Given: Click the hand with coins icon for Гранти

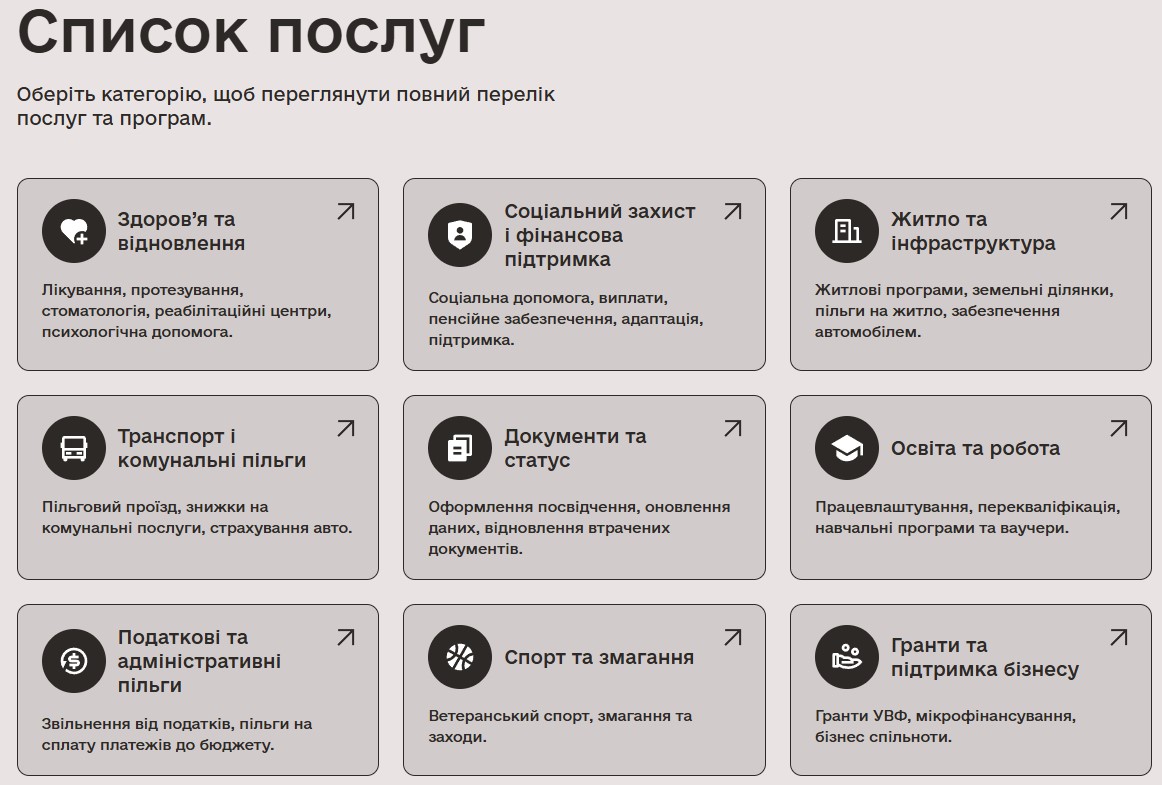Looking at the screenshot, I should tap(846, 657).
